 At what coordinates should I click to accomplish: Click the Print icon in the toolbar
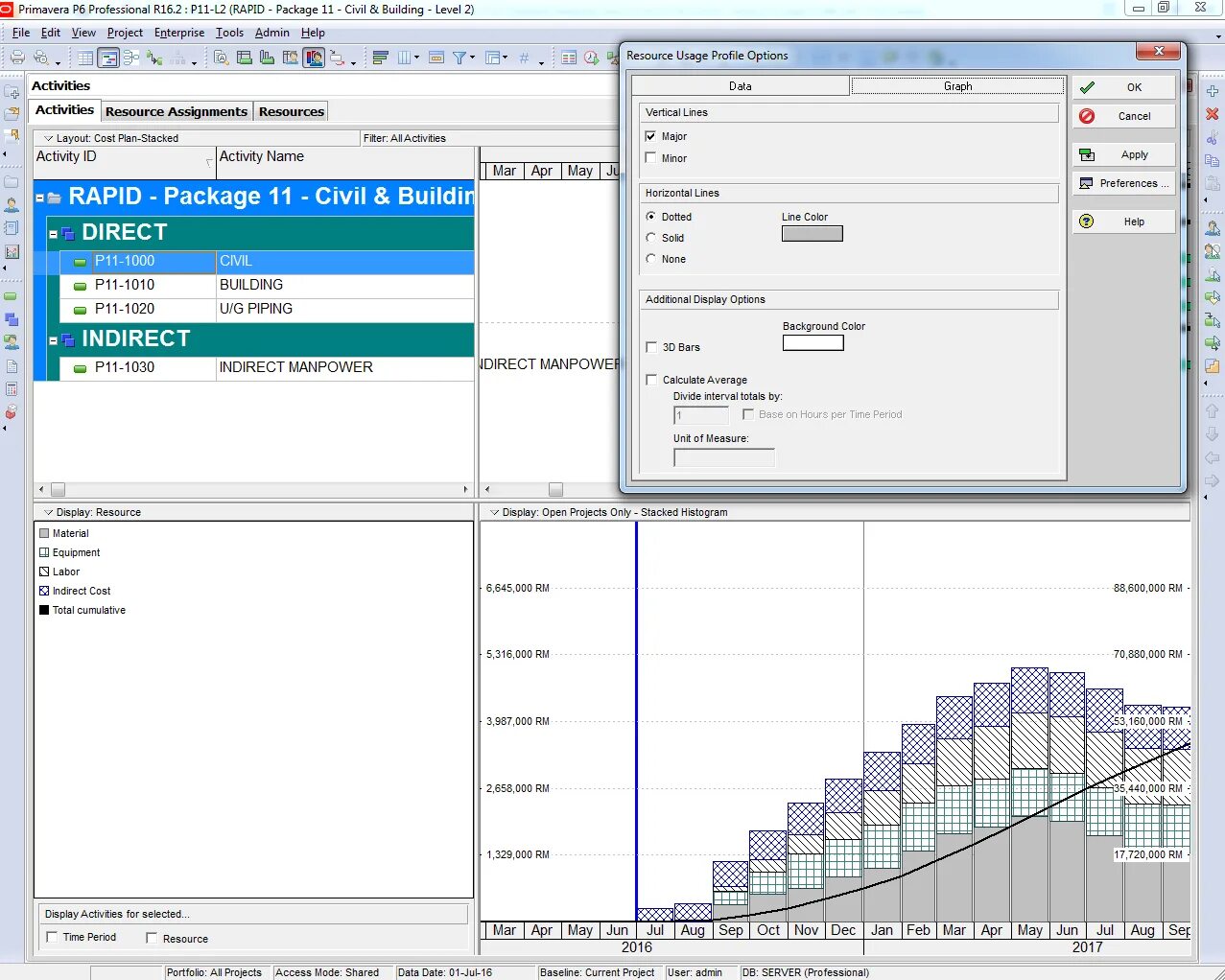16,58
